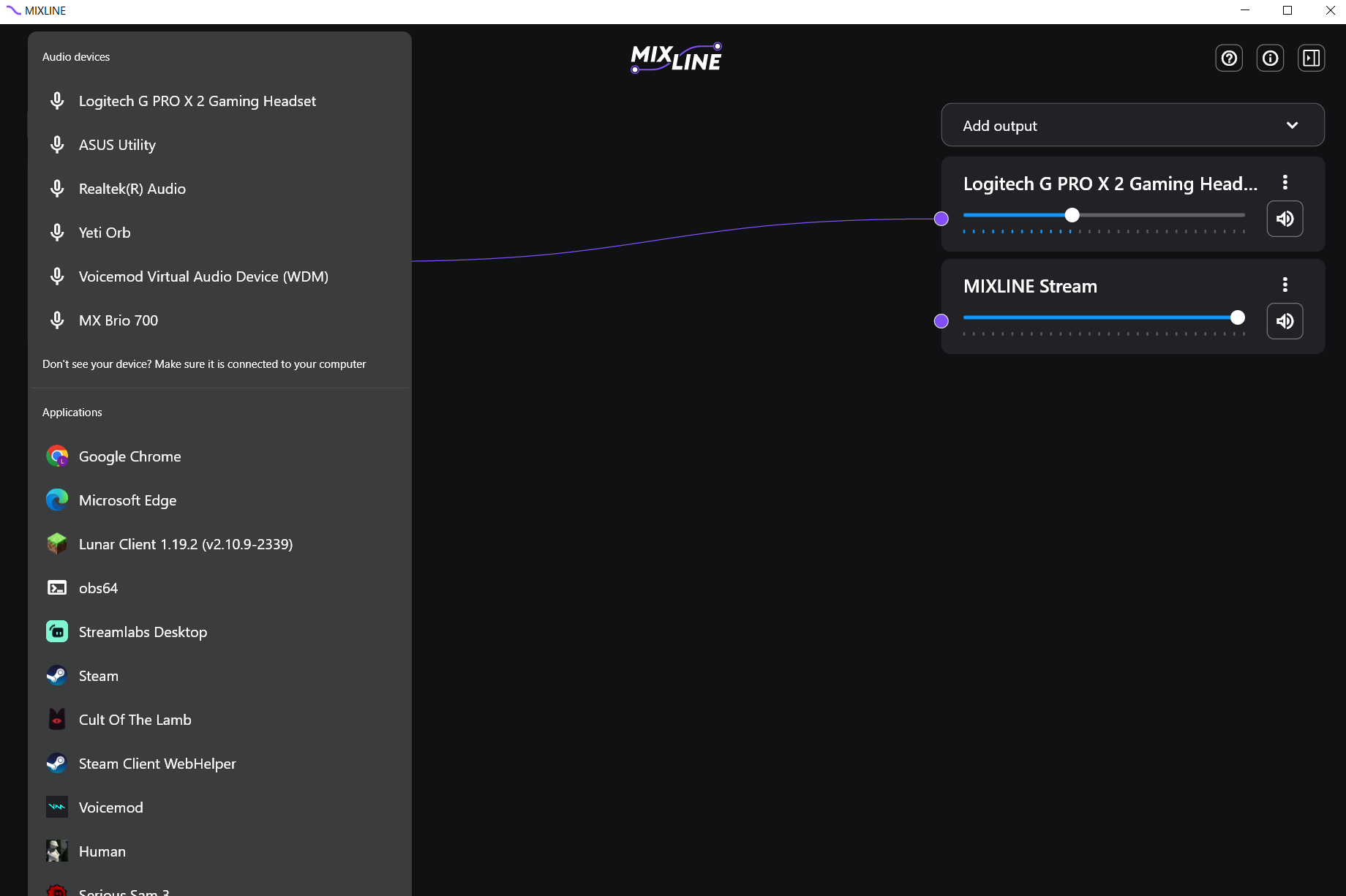Select Yeti Orb microphone
Screen dimensions: 1346x896
[219, 233]
